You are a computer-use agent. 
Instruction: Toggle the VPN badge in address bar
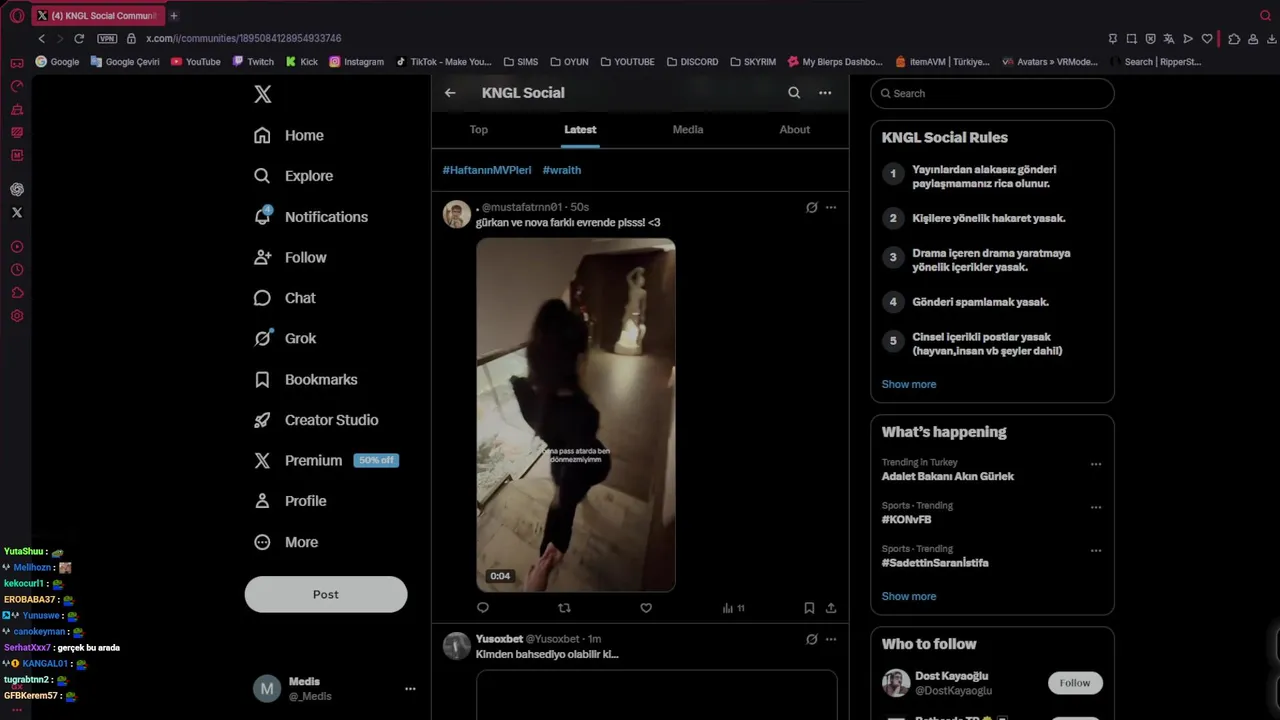[x=107, y=38]
